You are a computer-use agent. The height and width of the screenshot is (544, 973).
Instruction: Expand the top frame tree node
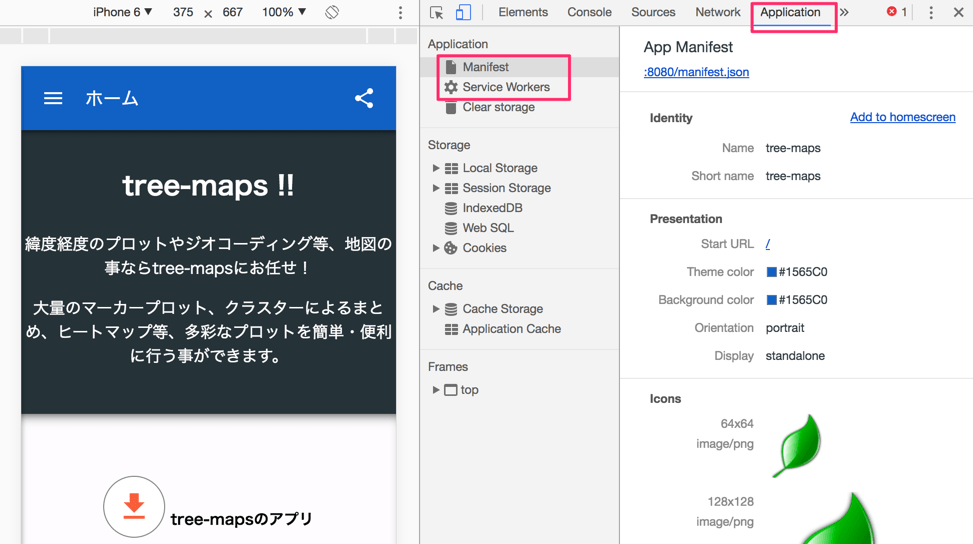click(436, 390)
